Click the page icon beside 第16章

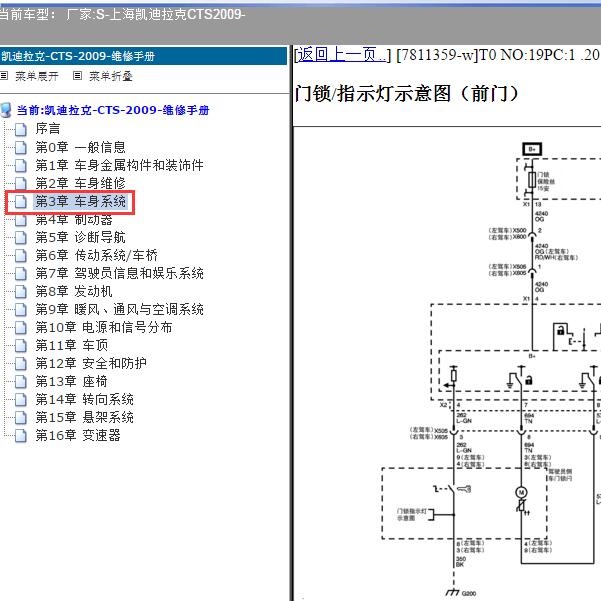pos(21,436)
